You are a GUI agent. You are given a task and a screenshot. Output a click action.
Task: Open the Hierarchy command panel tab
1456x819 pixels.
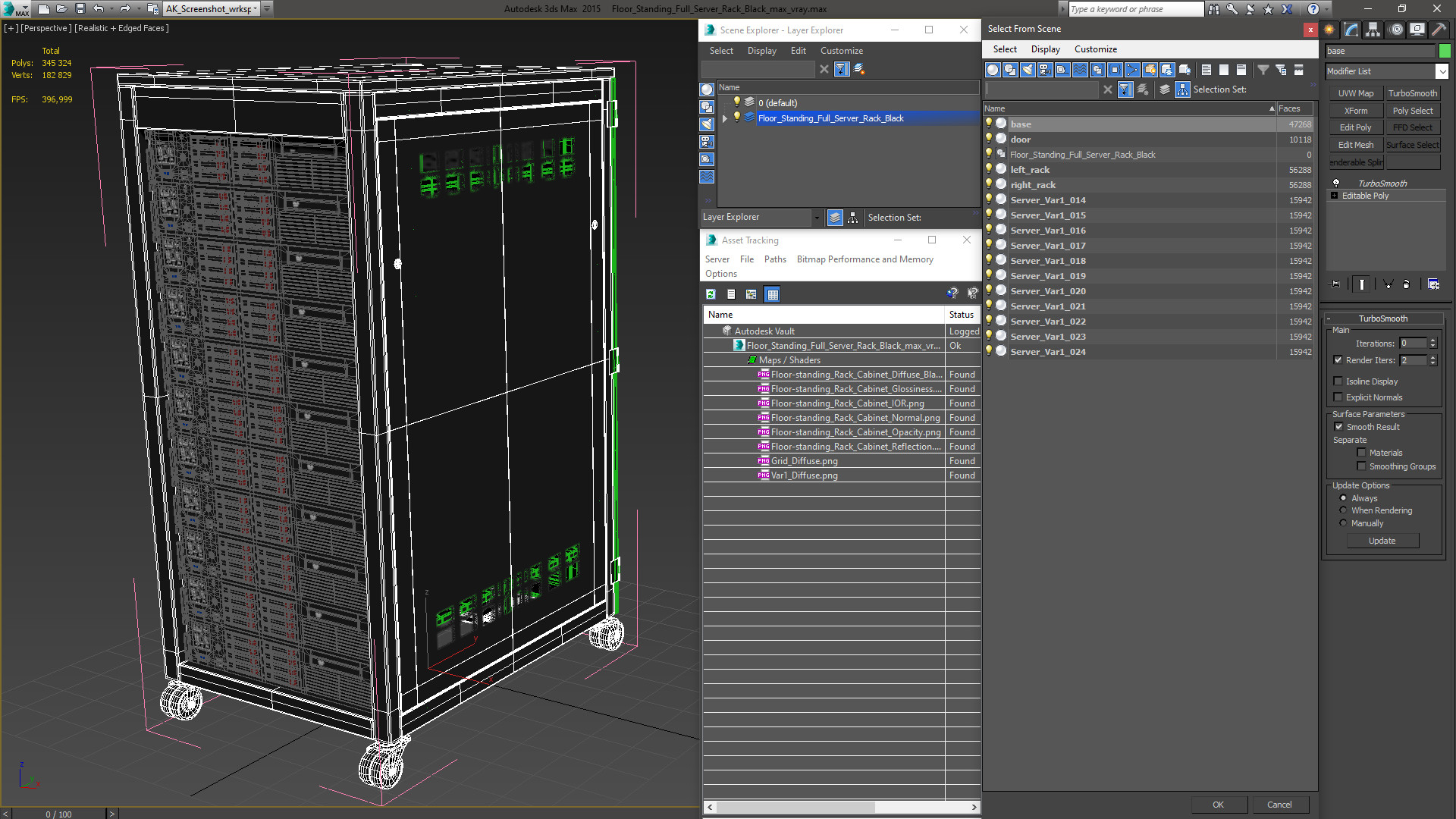click(x=1373, y=30)
